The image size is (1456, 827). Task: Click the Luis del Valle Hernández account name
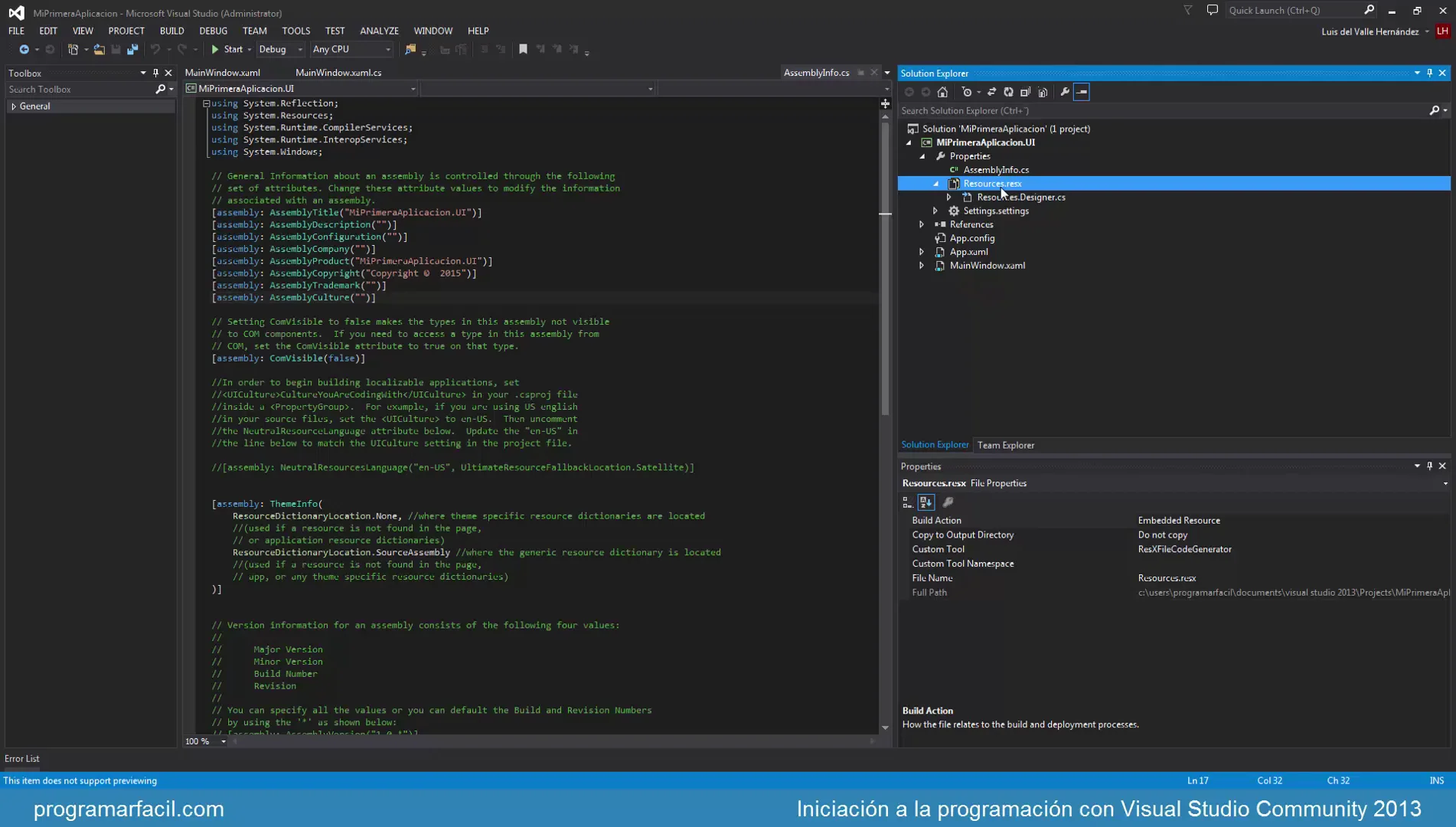pos(1369,31)
